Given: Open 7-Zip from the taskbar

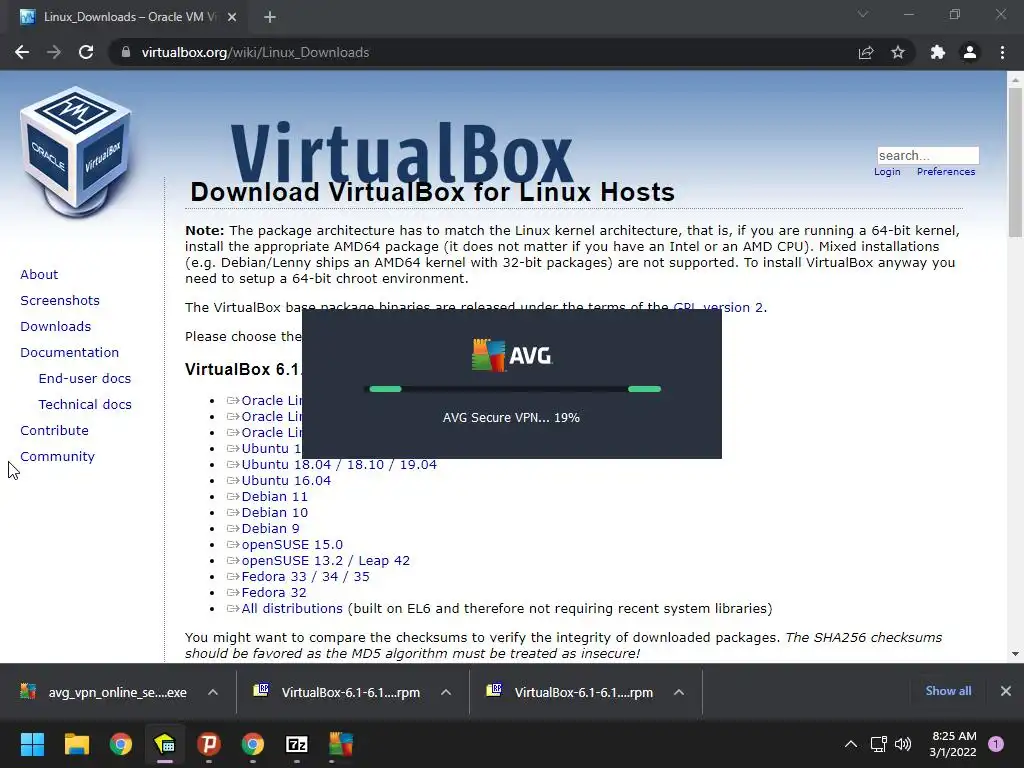Looking at the screenshot, I should [x=297, y=744].
